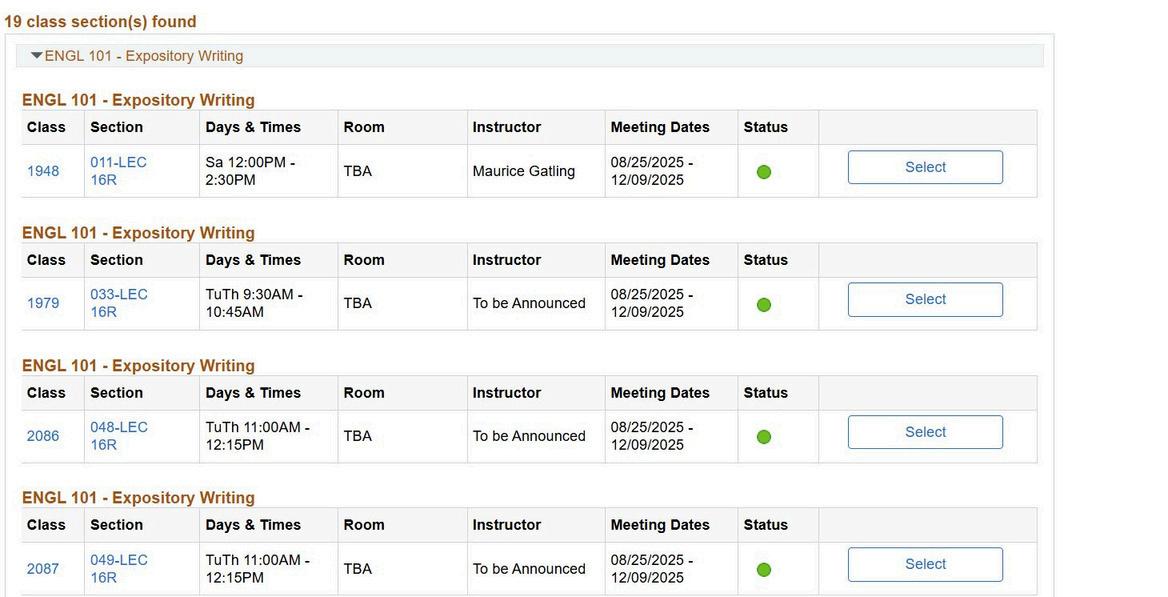Click the Maurice Gatling instructor name
The height and width of the screenshot is (597, 1168).
pos(523,171)
